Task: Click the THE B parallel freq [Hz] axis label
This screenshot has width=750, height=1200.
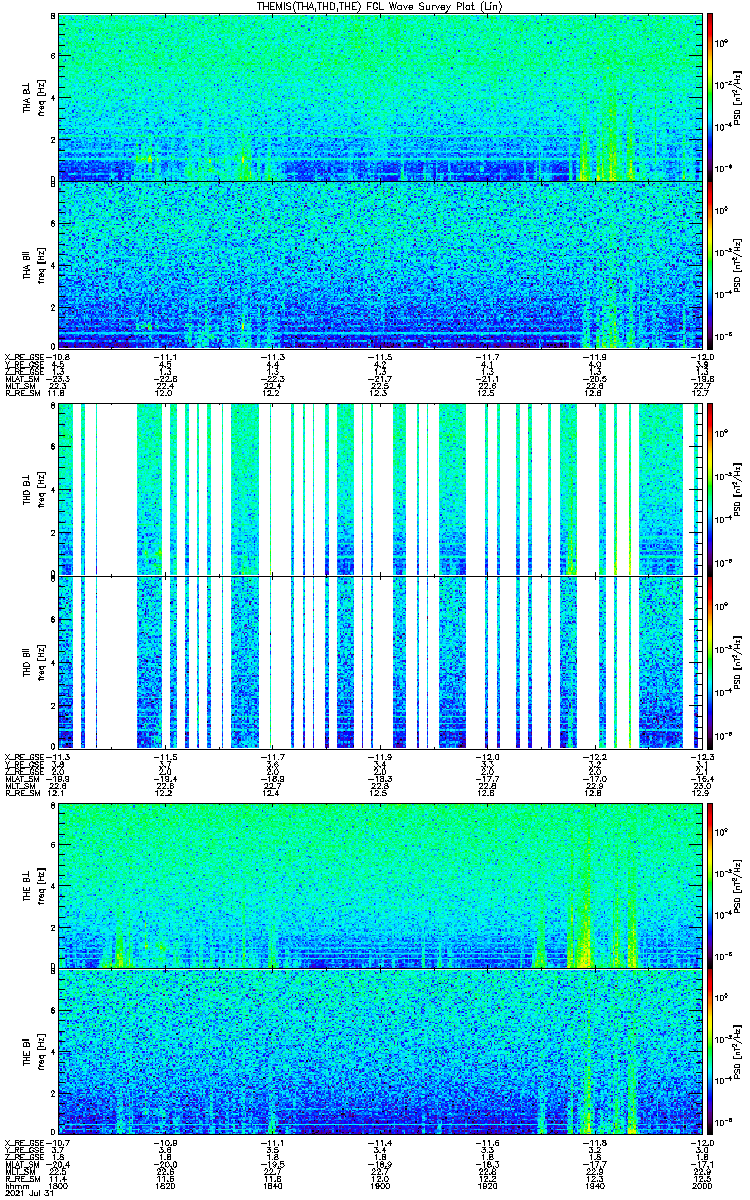Action: [40, 1051]
